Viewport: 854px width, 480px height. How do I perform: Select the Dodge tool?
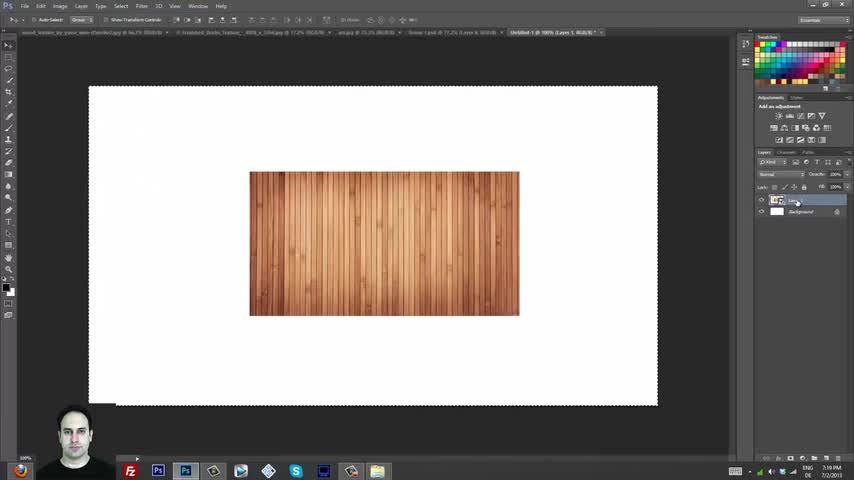pos(8,198)
